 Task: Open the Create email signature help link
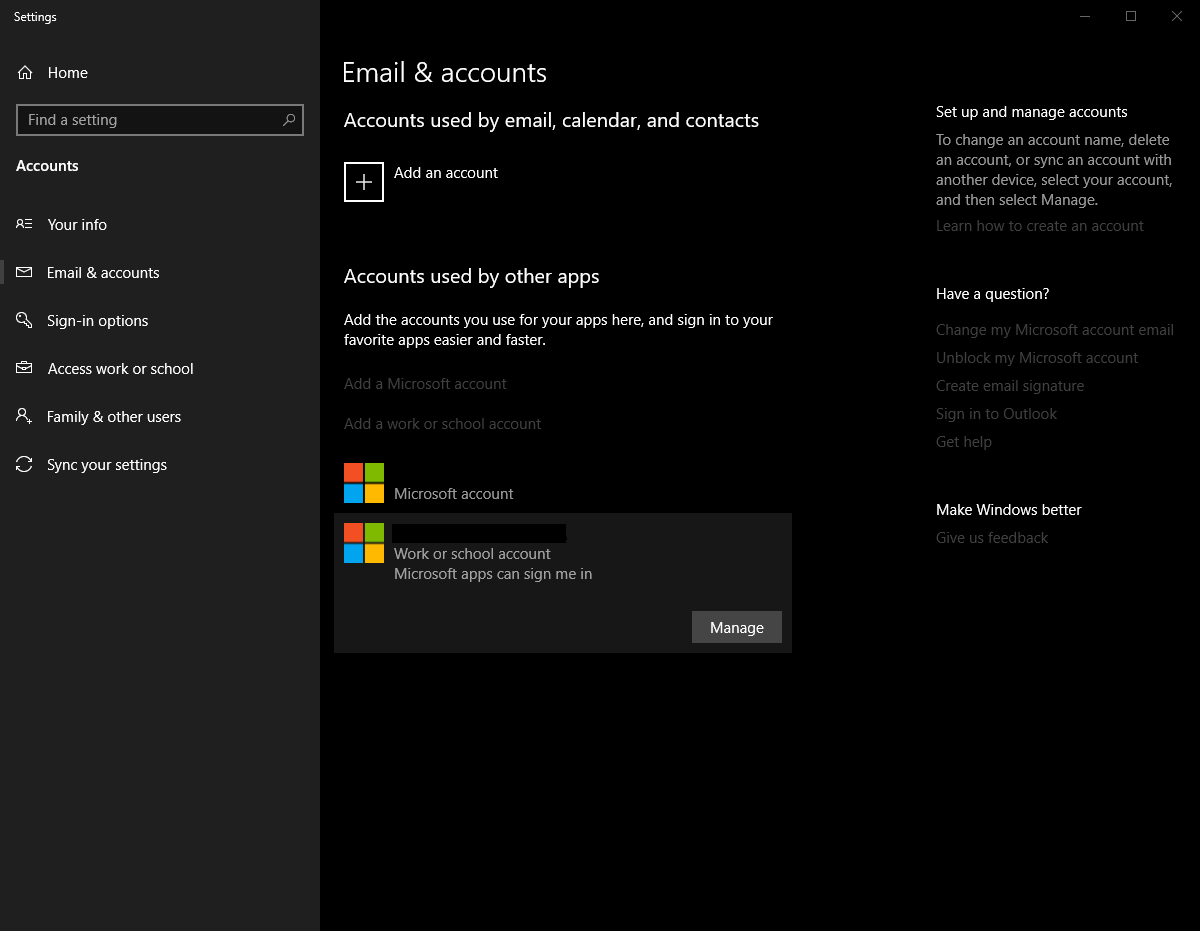[1009, 385]
